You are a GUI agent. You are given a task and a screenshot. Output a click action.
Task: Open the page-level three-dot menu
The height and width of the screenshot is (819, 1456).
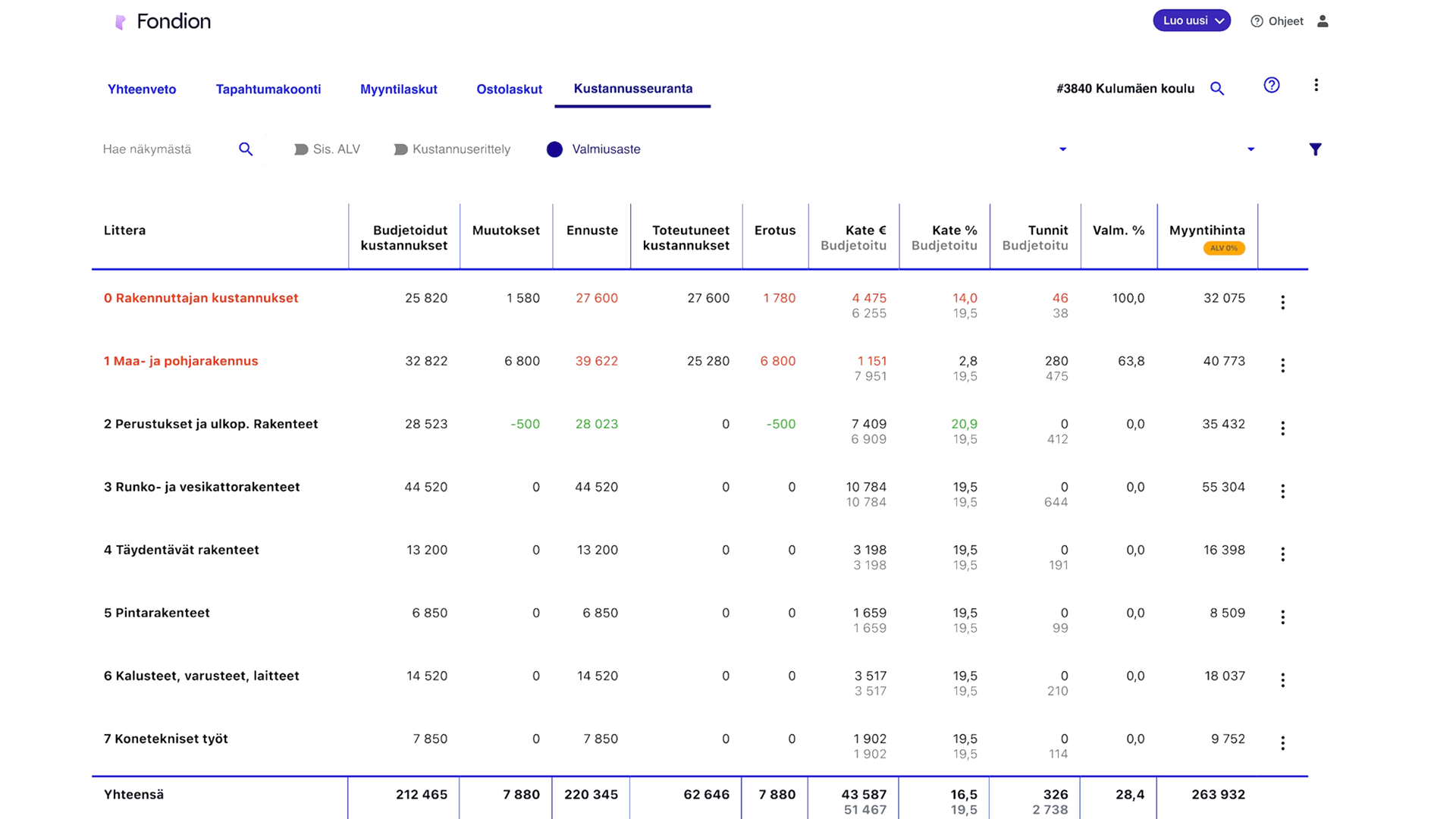(1316, 85)
